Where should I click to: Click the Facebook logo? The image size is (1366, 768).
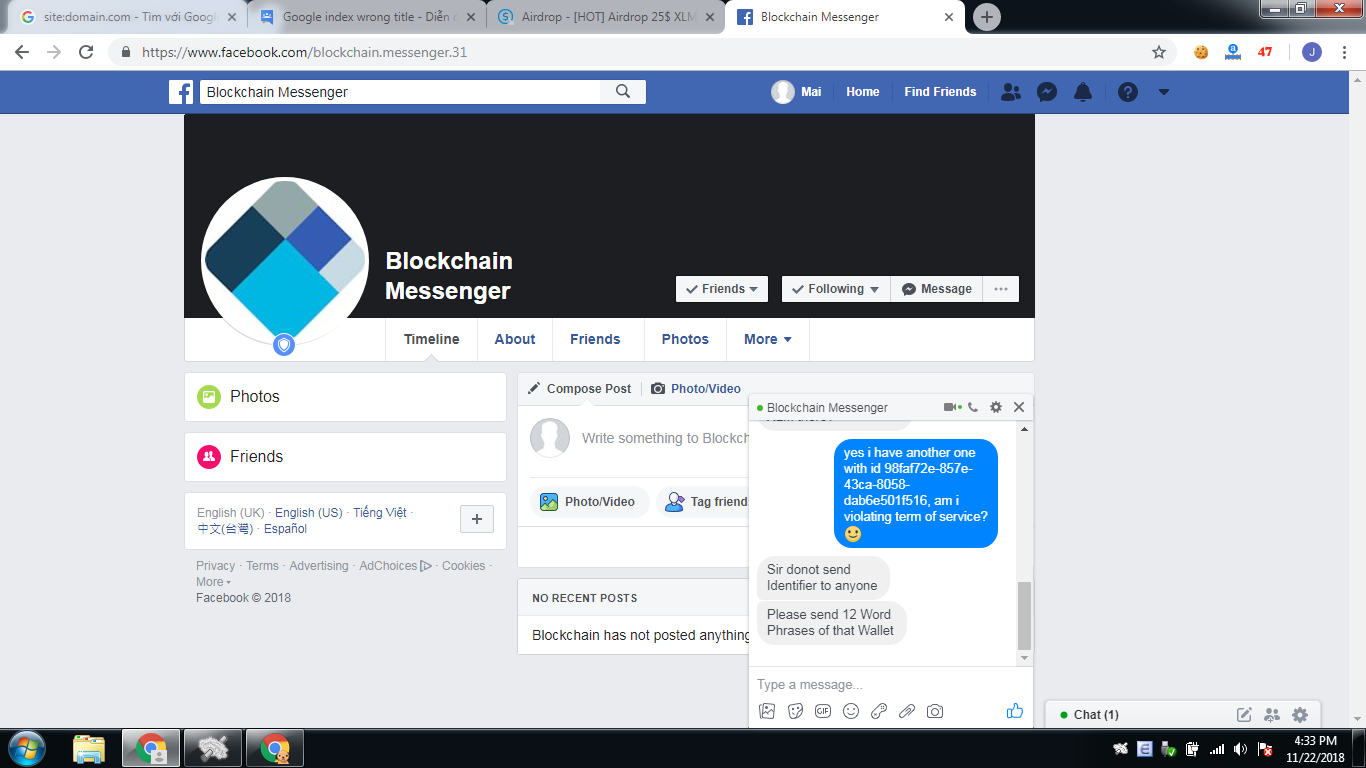click(181, 92)
